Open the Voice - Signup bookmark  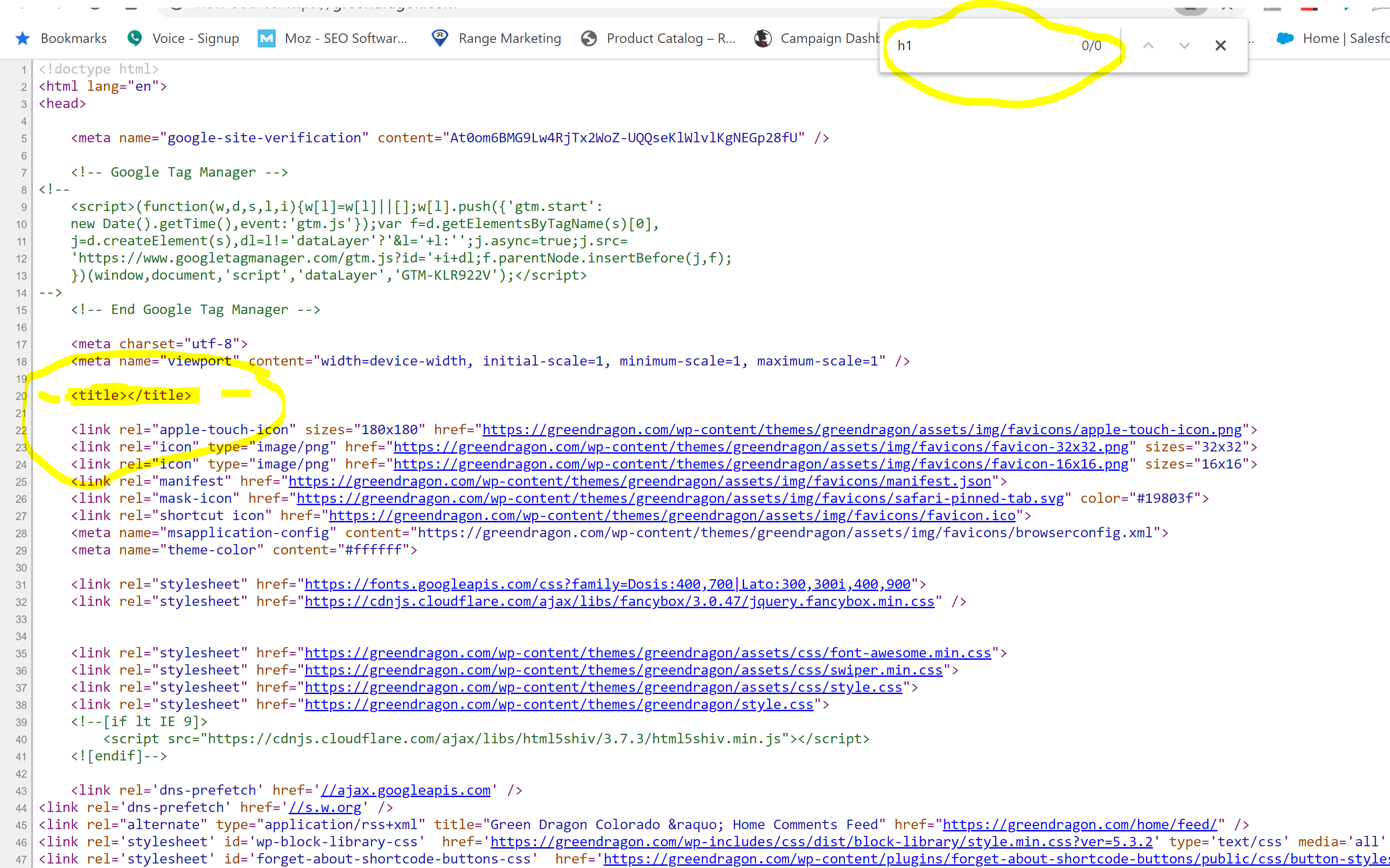(x=196, y=38)
